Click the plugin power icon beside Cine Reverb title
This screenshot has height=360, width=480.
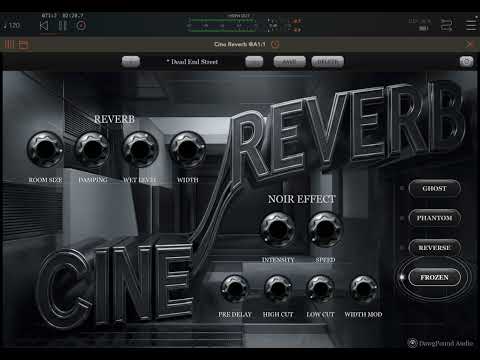(x=275, y=44)
